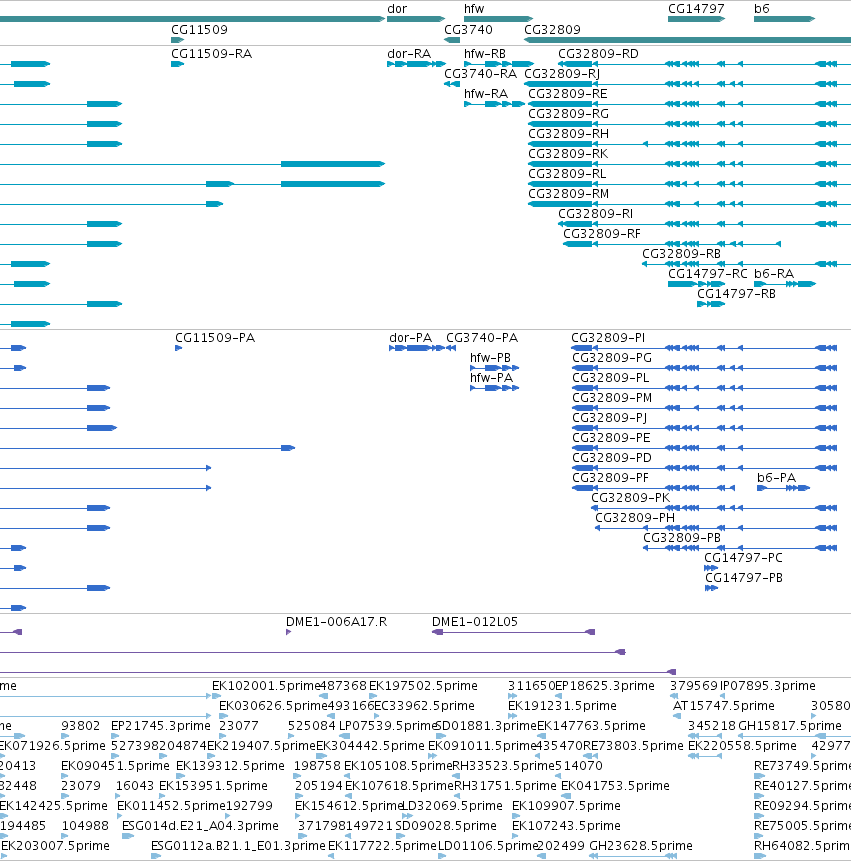Click protein label CG3740-PA
851x861 pixels.
(482, 338)
